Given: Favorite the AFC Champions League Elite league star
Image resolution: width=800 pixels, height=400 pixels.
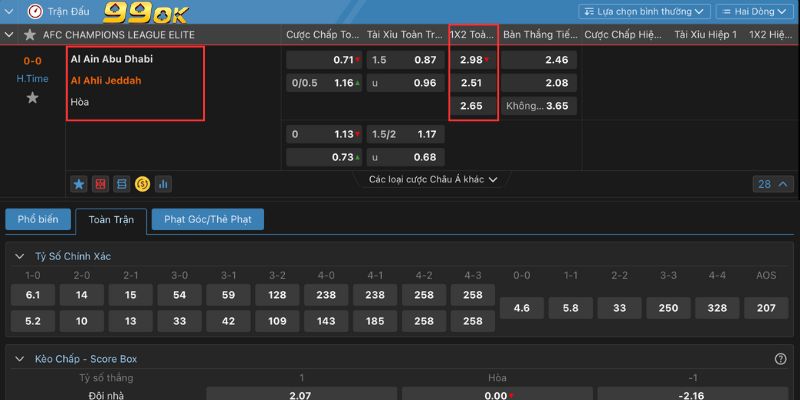Looking at the screenshot, I should 30,35.
